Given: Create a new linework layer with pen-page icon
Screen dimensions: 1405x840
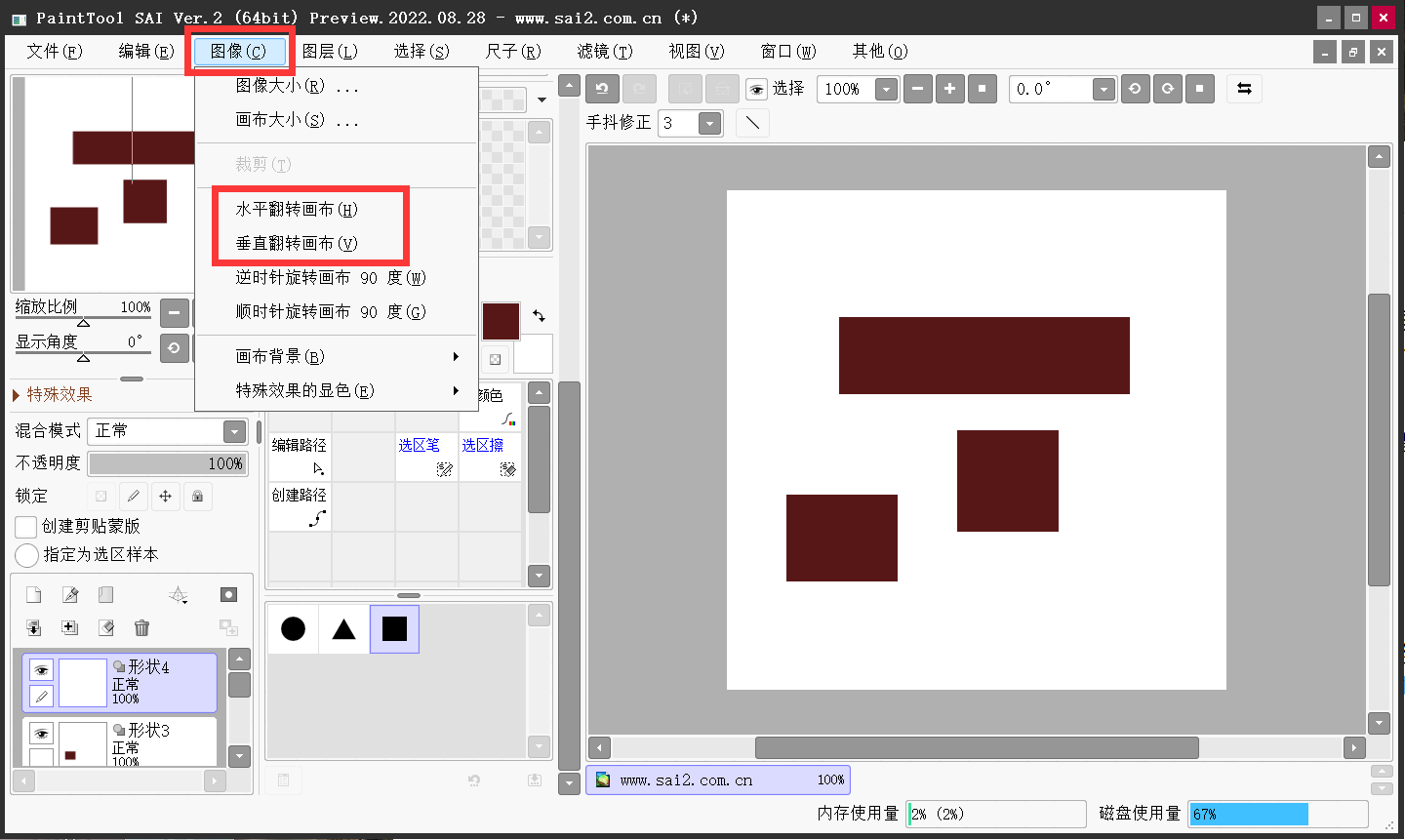Looking at the screenshot, I should 69,595.
